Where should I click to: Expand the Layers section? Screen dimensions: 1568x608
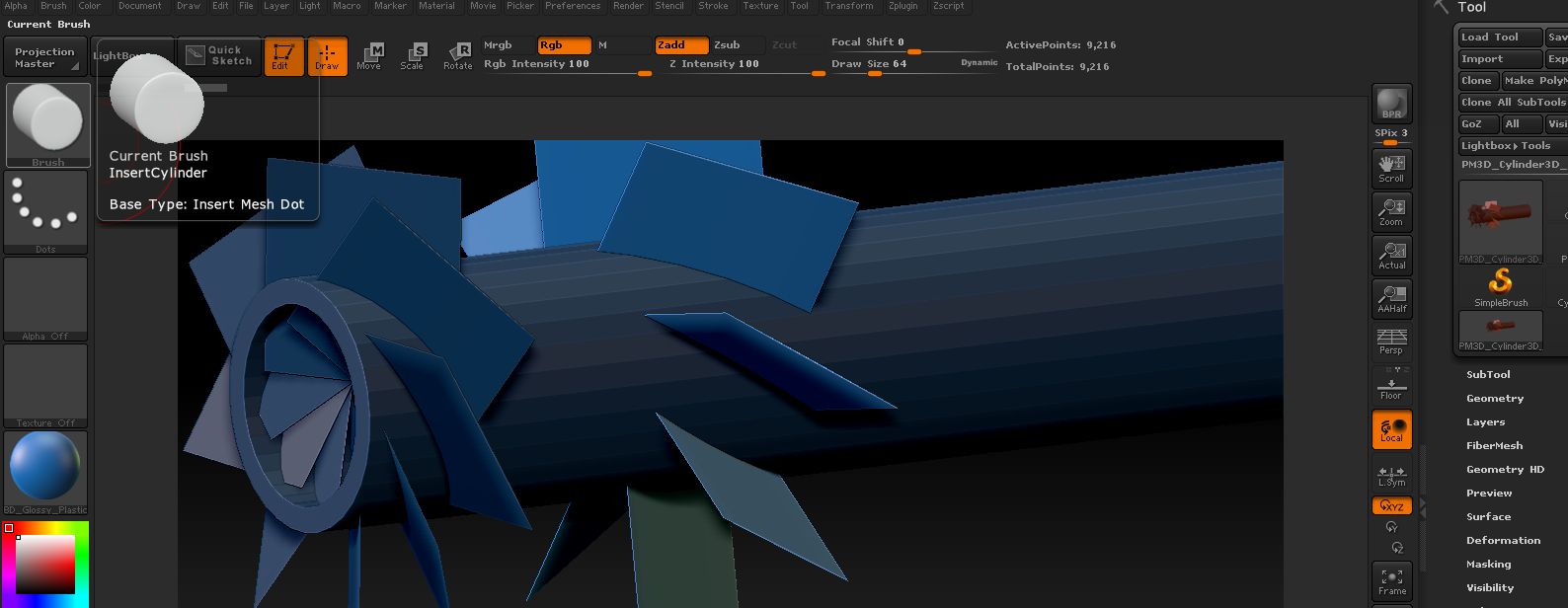(x=1485, y=422)
